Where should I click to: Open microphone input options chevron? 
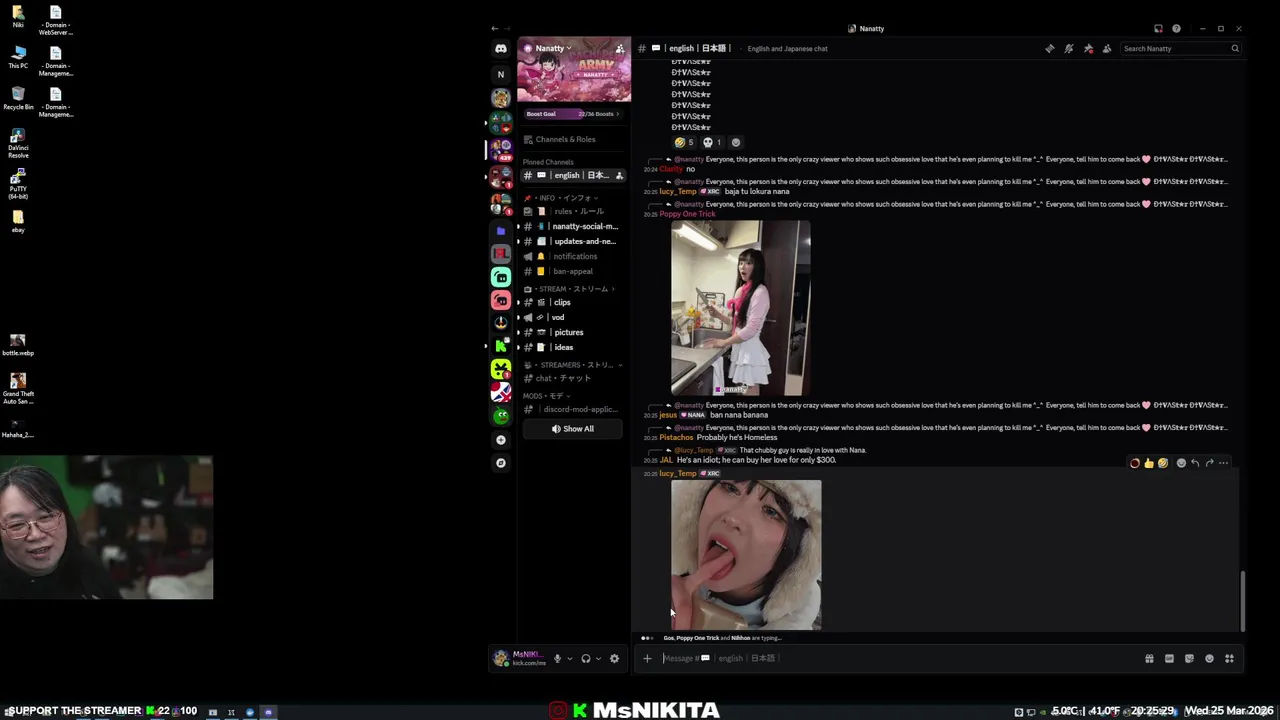pyautogui.click(x=570, y=658)
